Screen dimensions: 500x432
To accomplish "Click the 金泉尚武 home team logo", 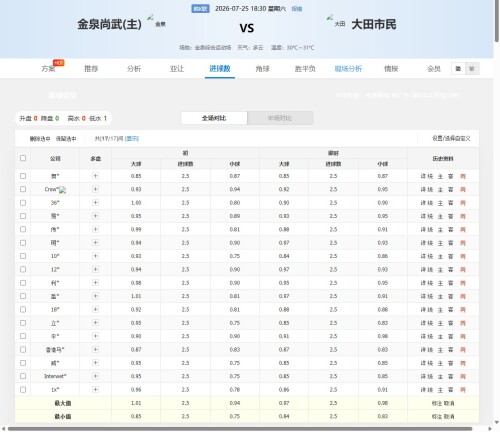I will 150,18.
